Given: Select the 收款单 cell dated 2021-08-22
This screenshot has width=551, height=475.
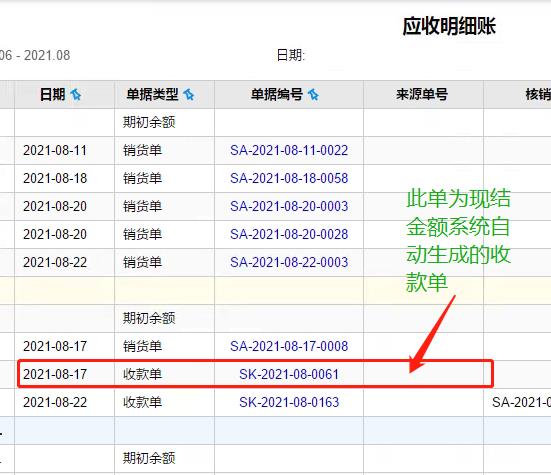Looking at the screenshot, I should pyautogui.click(x=164, y=402).
